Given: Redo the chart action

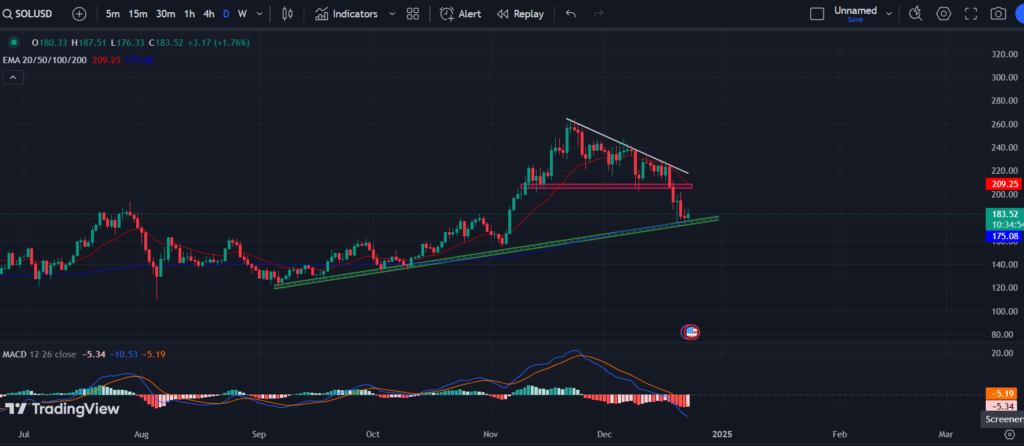Looking at the screenshot, I should [598, 14].
